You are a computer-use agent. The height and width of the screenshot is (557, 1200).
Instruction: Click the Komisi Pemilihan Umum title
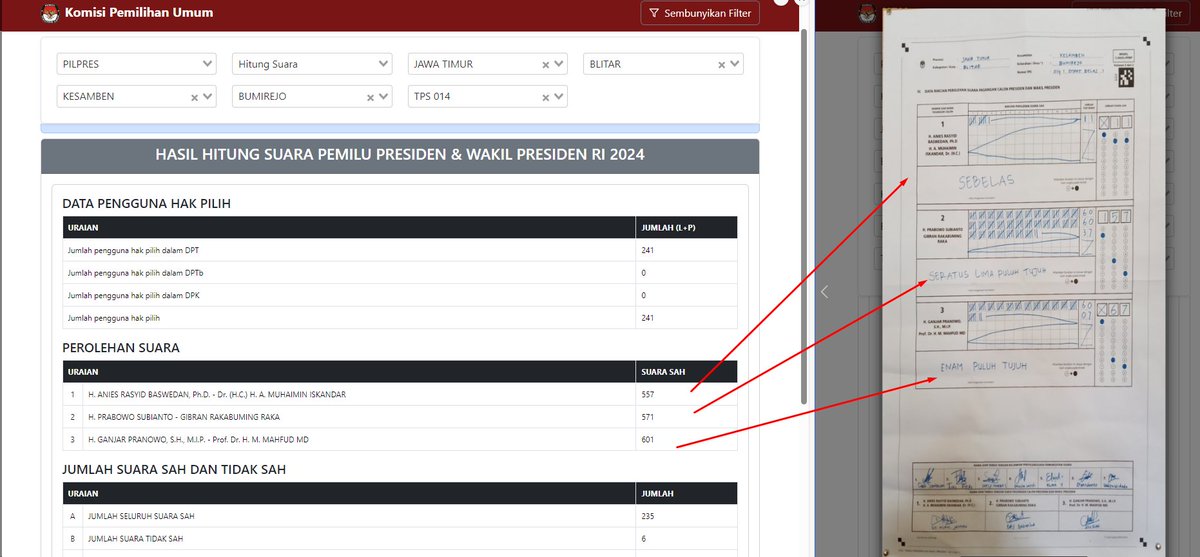pyautogui.click(x=138, y=14)
